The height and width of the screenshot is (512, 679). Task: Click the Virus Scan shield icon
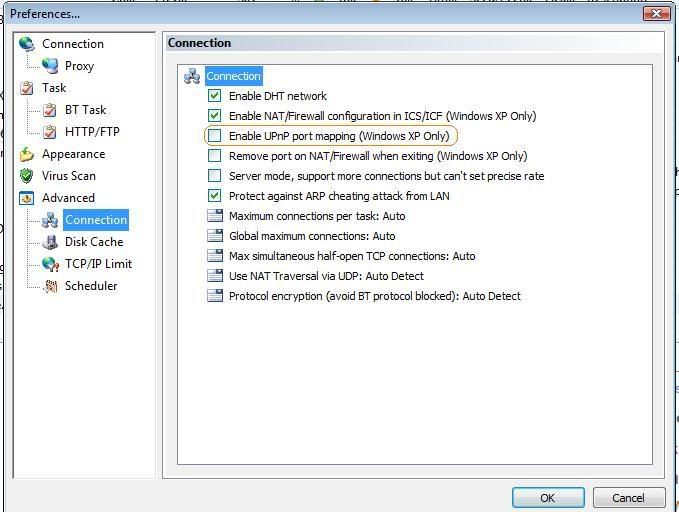[x=27, y=176]
